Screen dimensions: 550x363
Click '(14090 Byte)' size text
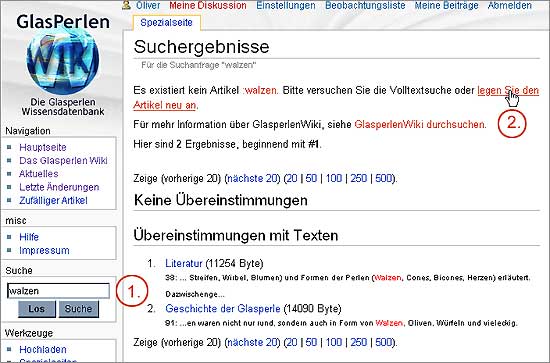[x=312, y=309]
